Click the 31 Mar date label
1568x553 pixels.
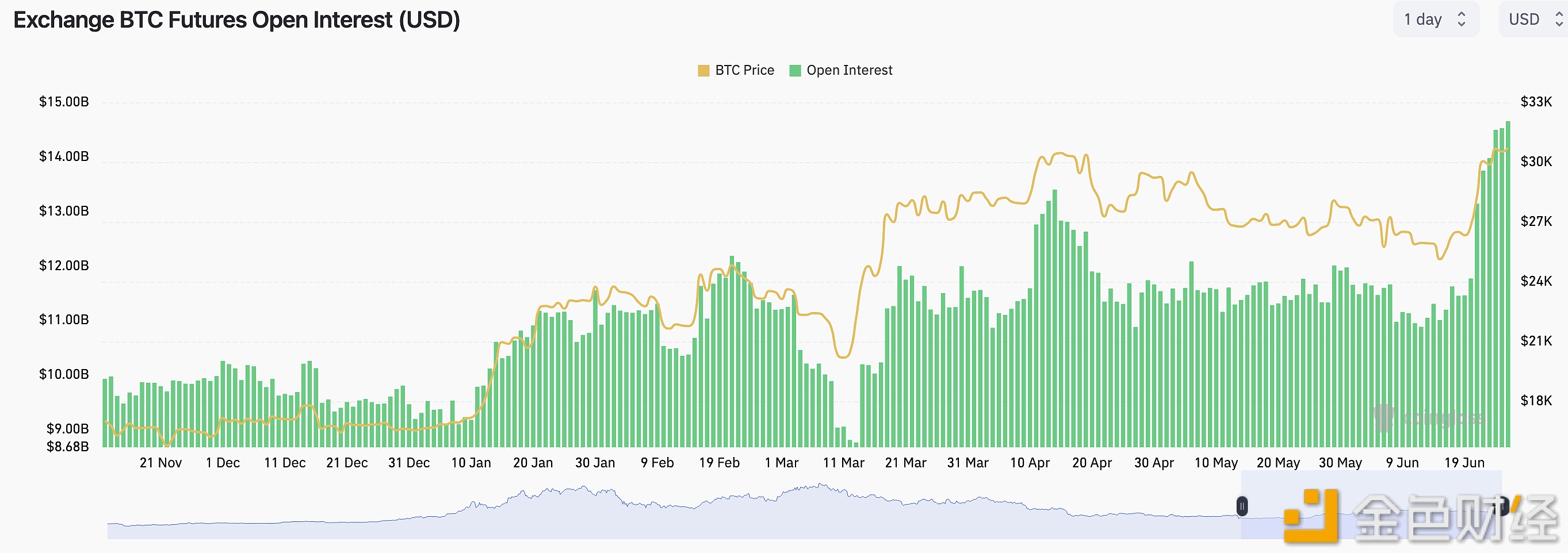click(x=968, y=463)
